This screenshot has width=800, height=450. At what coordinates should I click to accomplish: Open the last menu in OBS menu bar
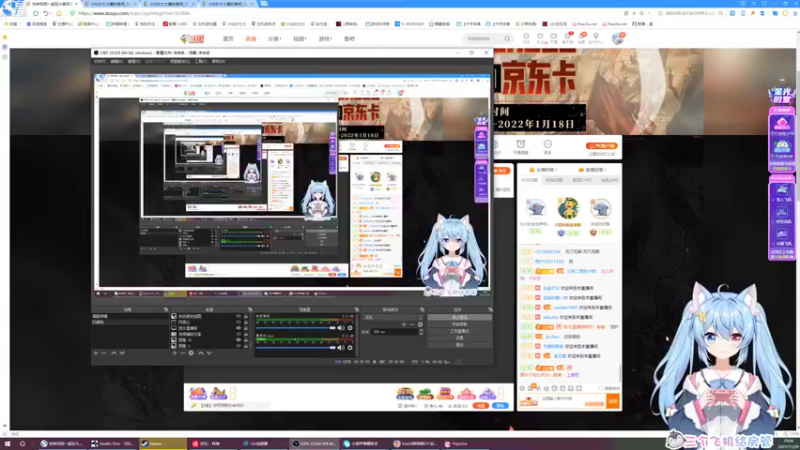point(218,61)
